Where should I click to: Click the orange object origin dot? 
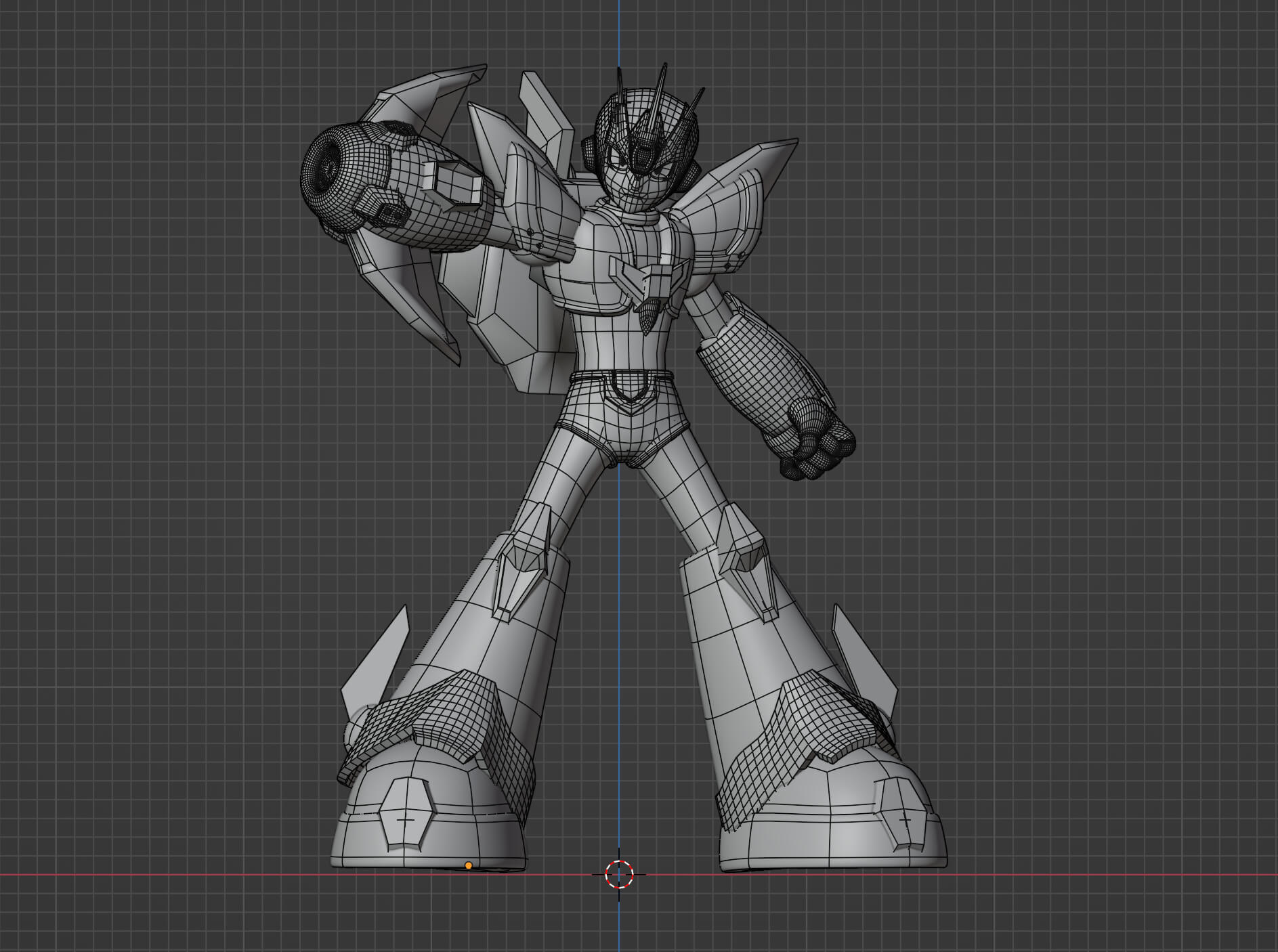click(469, 865)
